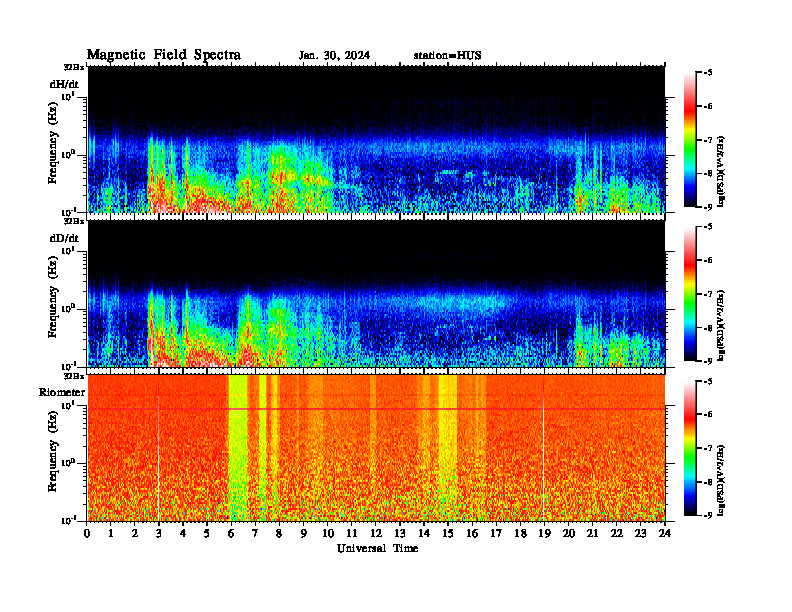Click the '32Hz' label above dH/dt panel
The width and height of the screenshot is (792, 612).
pyautogui.click(x=74, y=67)
